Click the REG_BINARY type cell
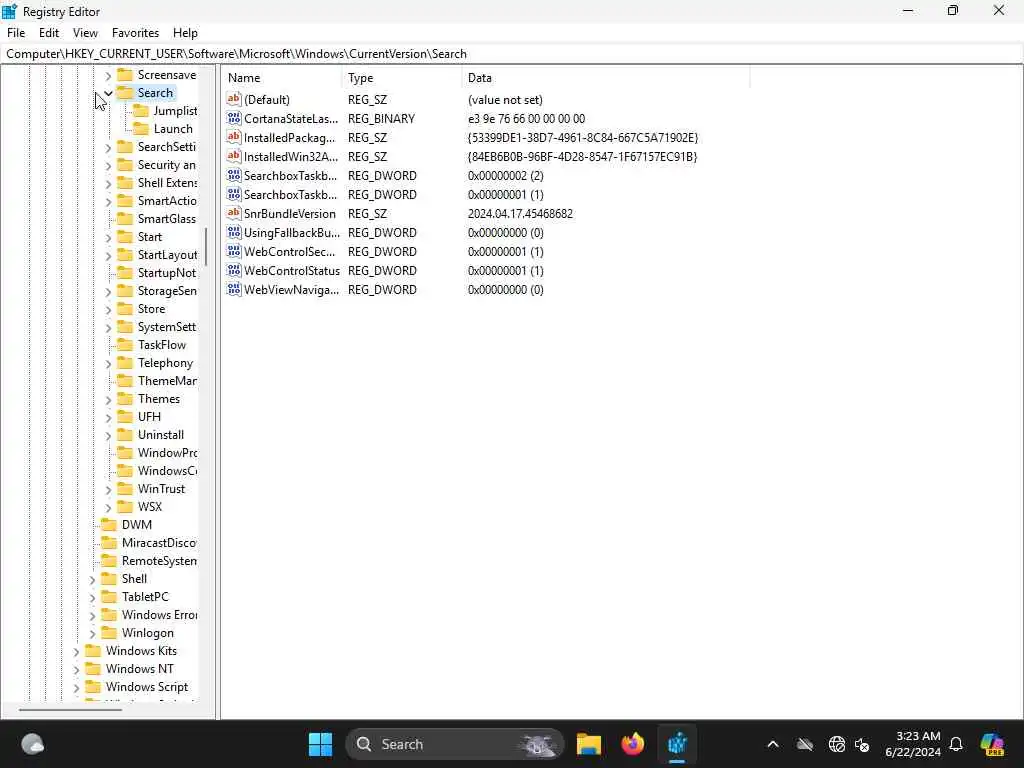Screen dimensions: 1024x768 (x=381, y=119)
